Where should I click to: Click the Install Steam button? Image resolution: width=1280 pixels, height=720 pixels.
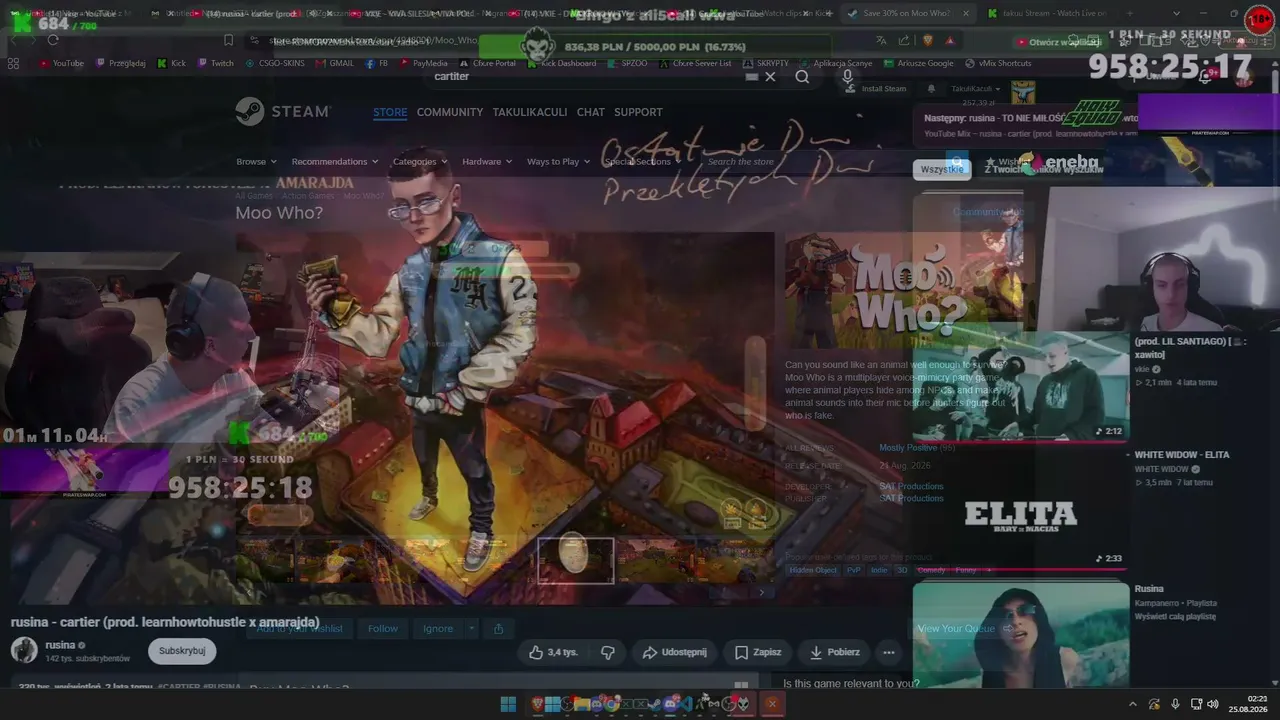pyautogui.click(x=876, y=89)
